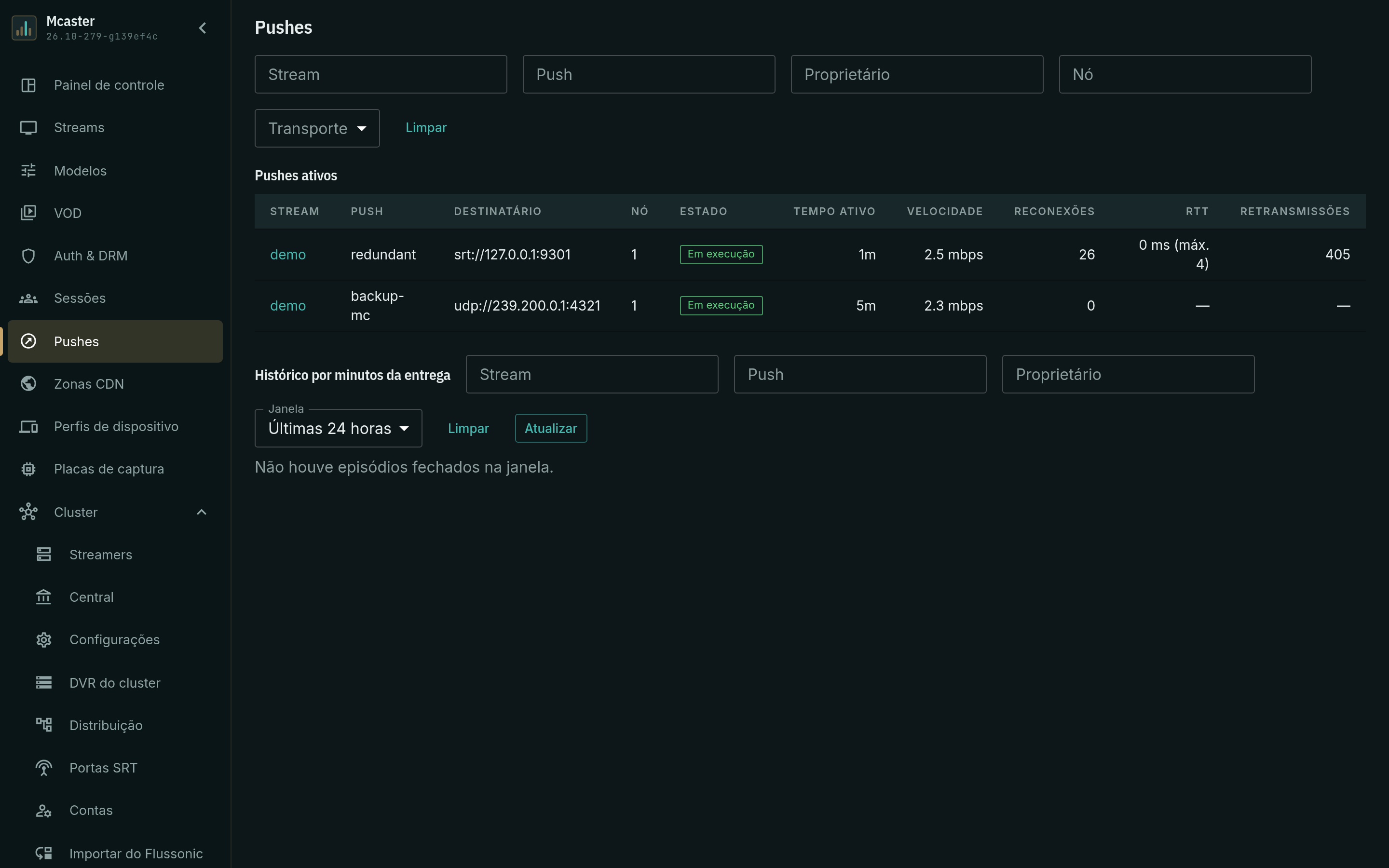Click the Painel de controle dashboard icon
Screen dimensions: 1389x868
pos(28,85)
